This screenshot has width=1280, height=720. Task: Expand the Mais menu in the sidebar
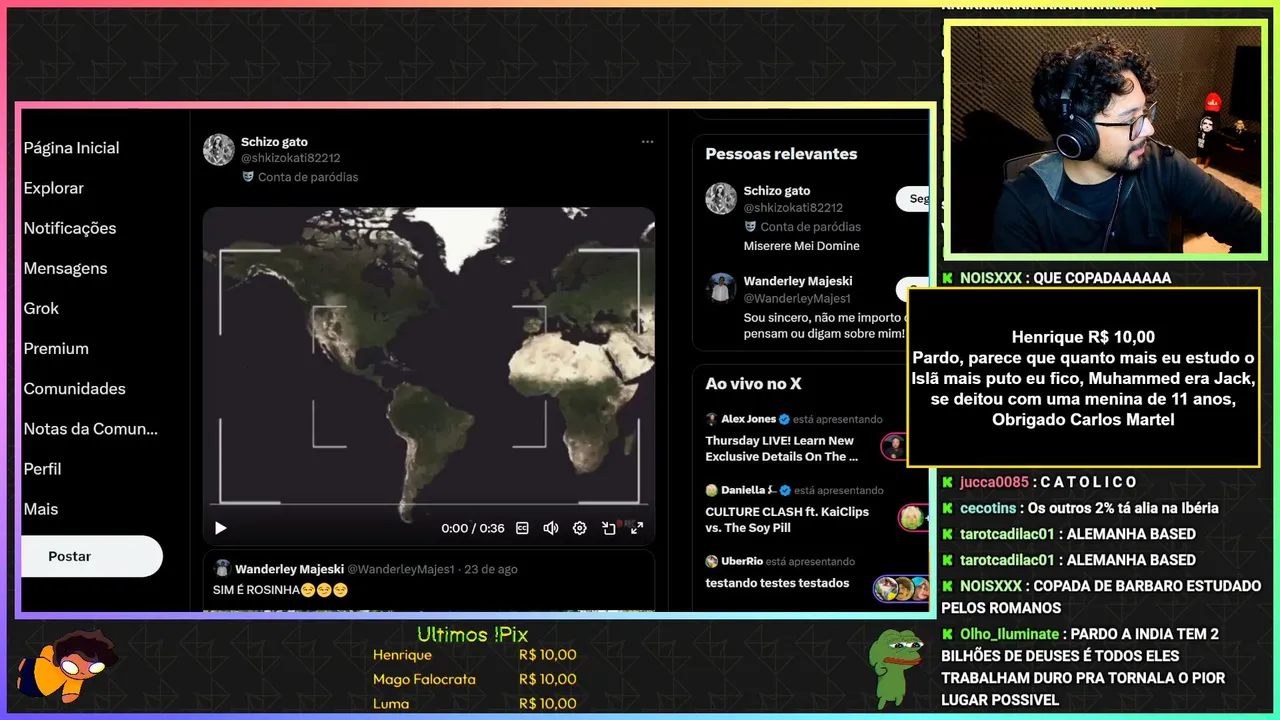pyautogui.click(x=41, y=509)
